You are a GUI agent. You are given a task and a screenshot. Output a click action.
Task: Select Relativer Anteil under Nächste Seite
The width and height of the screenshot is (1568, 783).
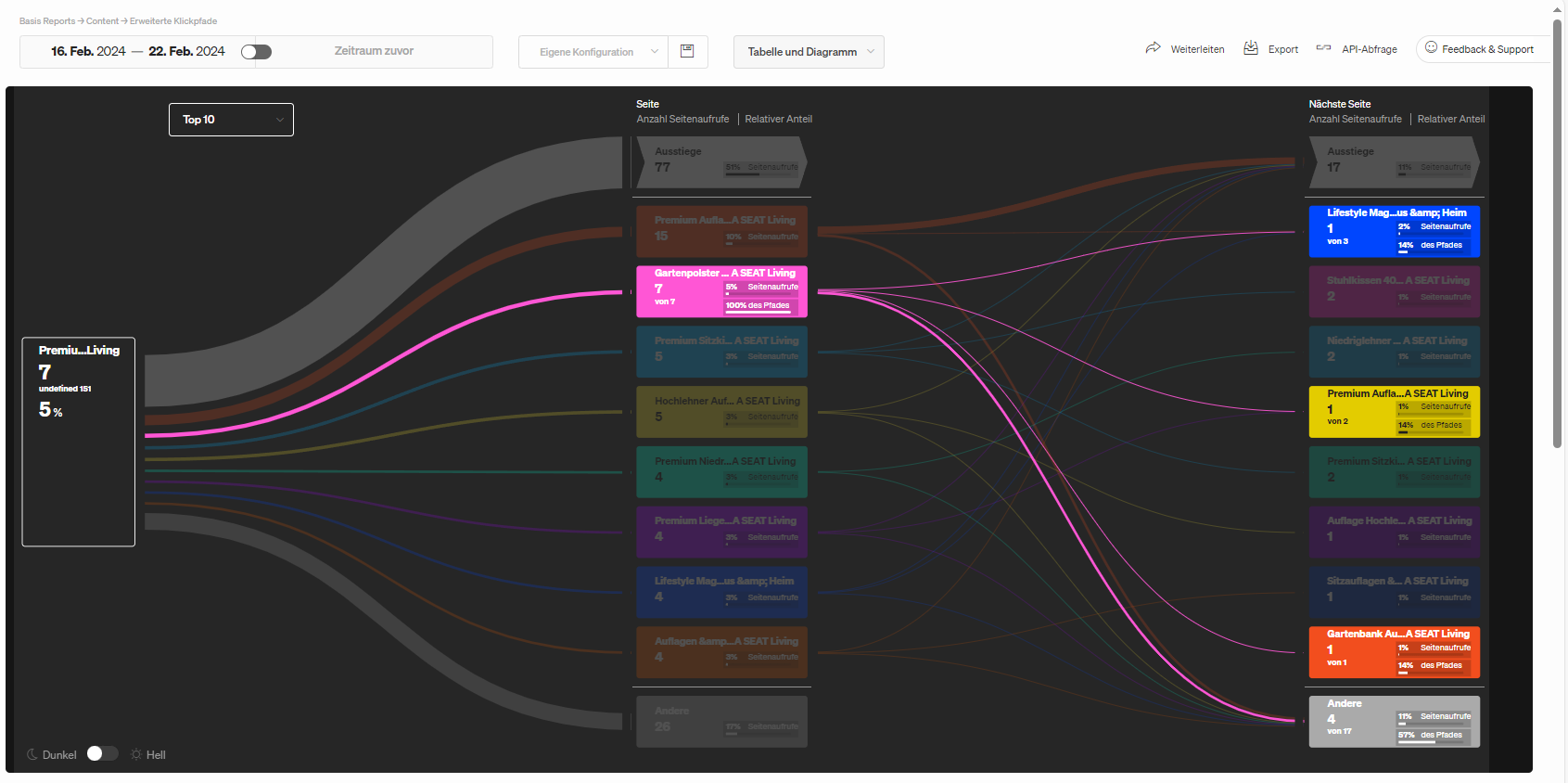pos(1450,119)
